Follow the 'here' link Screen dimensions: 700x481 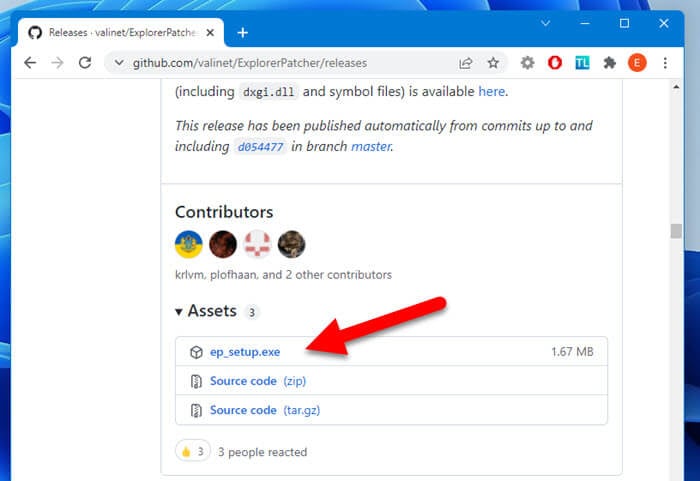point(492,92)
